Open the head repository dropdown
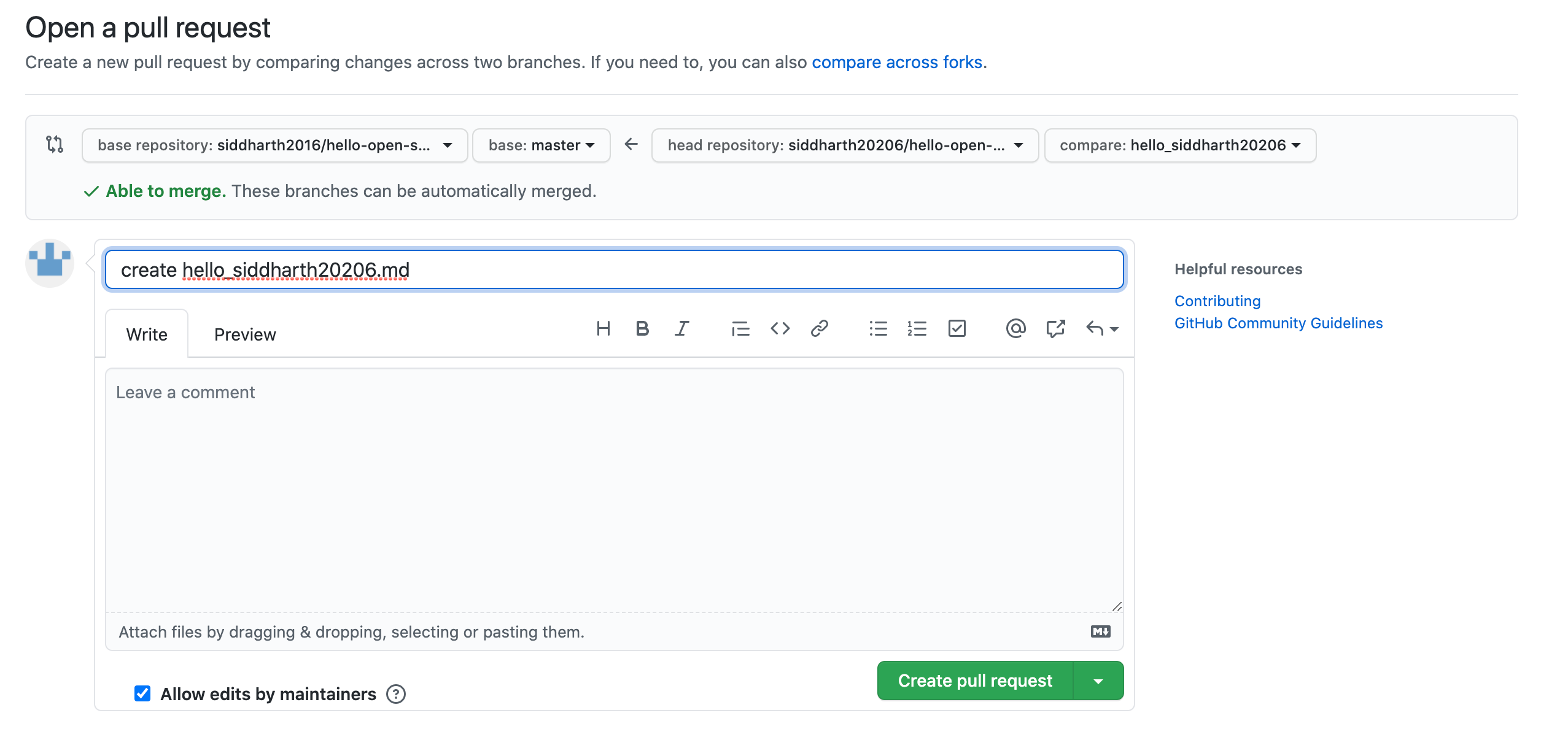Screen dimensions: 1568x729 point(845,145)
